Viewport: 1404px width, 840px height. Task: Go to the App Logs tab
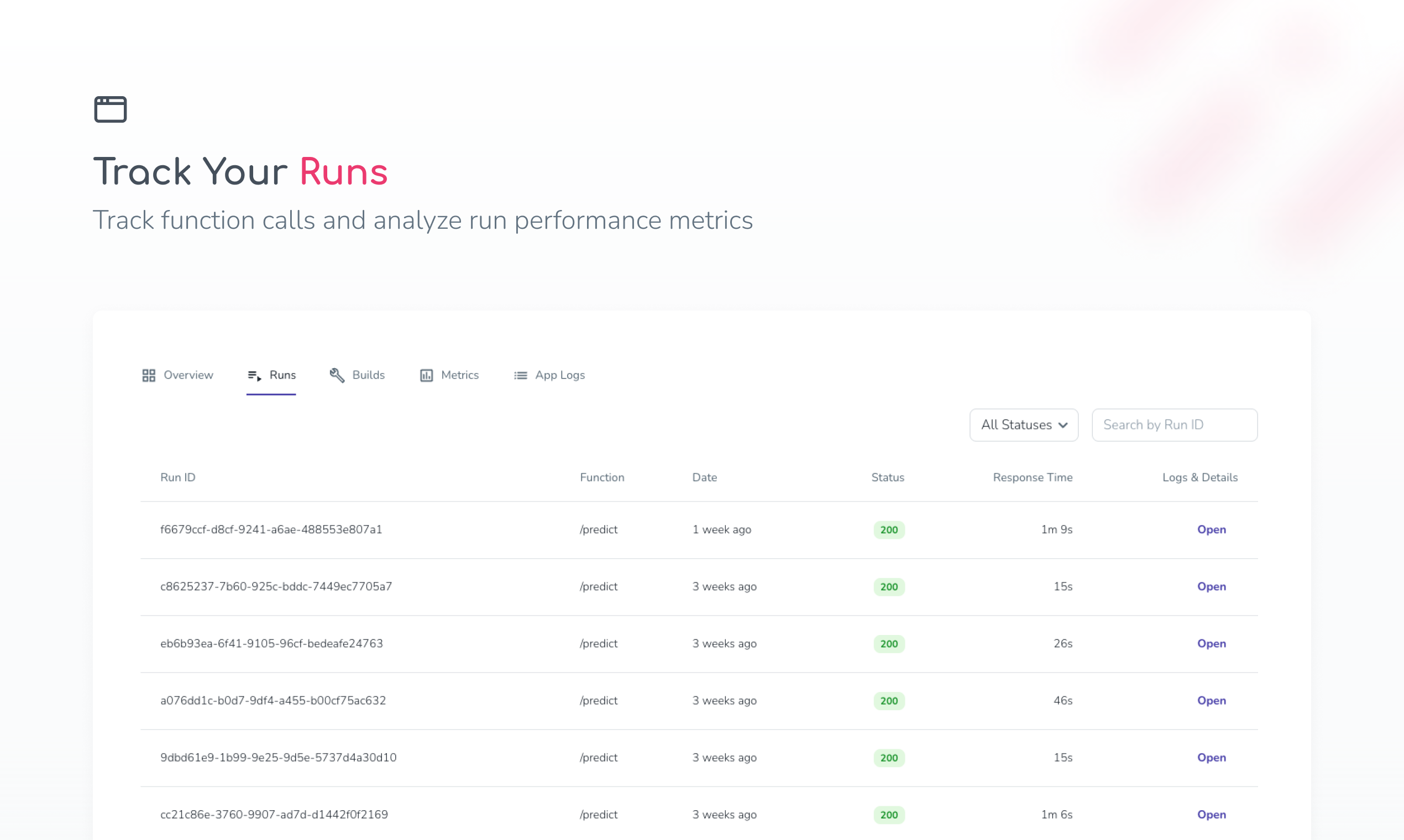tap(559, 375)
